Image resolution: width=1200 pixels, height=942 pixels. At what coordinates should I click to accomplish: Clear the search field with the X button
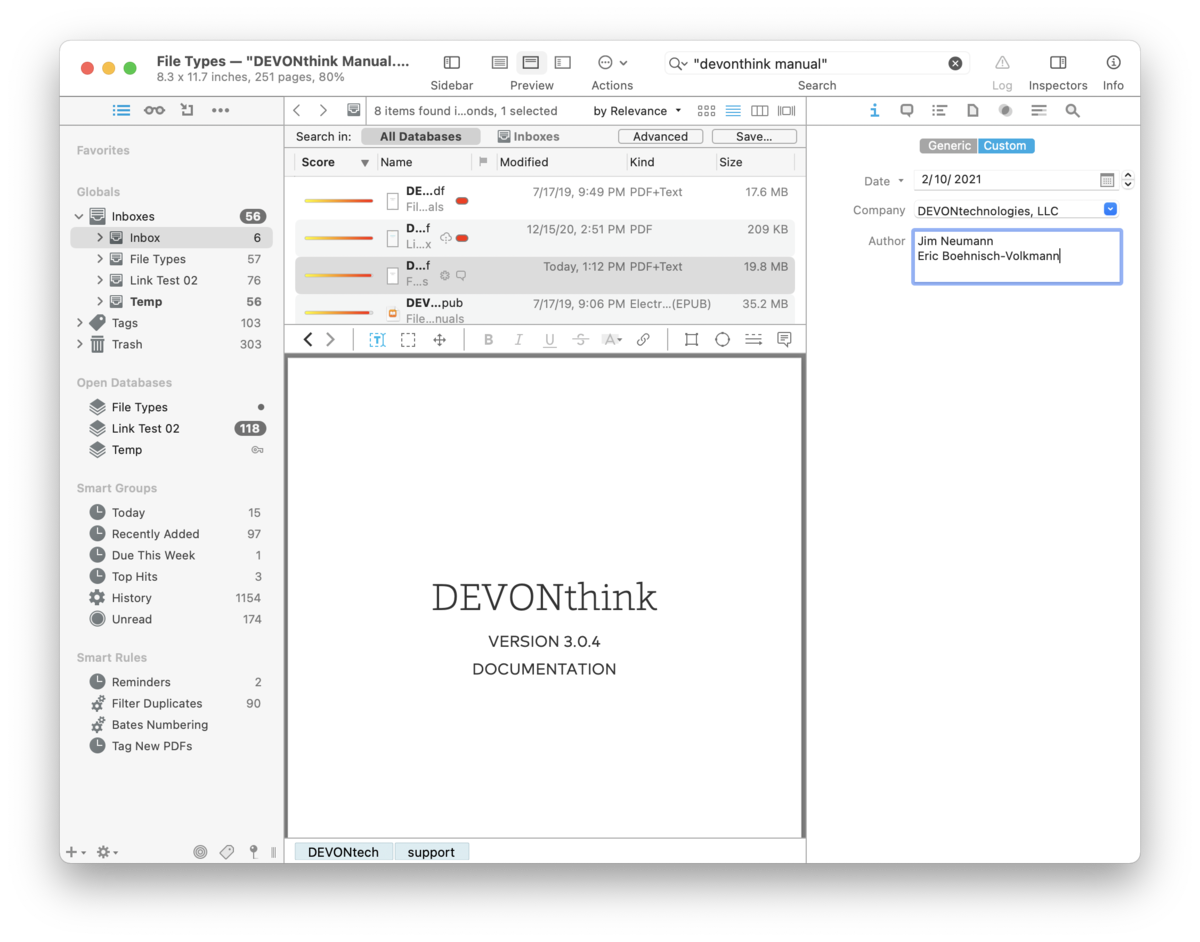[x=955, y=63]
